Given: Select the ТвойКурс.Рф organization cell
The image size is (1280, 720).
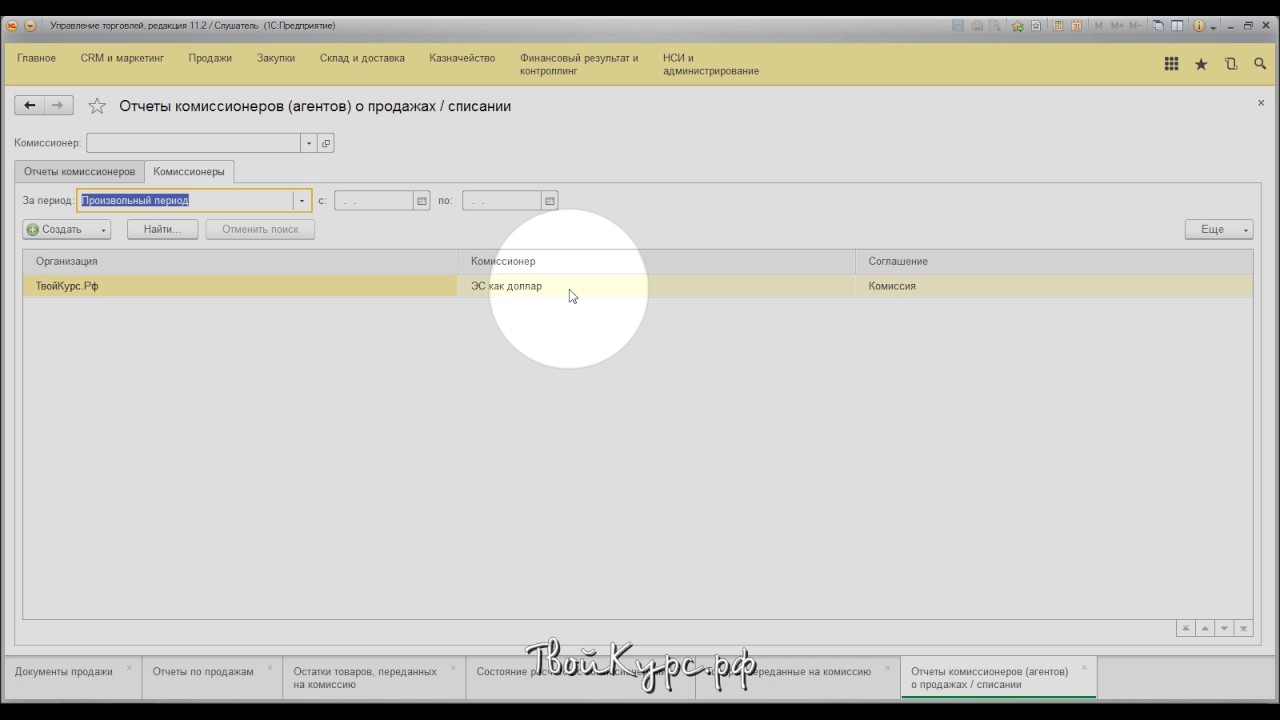Looking at the screenshot, I should (240, 286).
